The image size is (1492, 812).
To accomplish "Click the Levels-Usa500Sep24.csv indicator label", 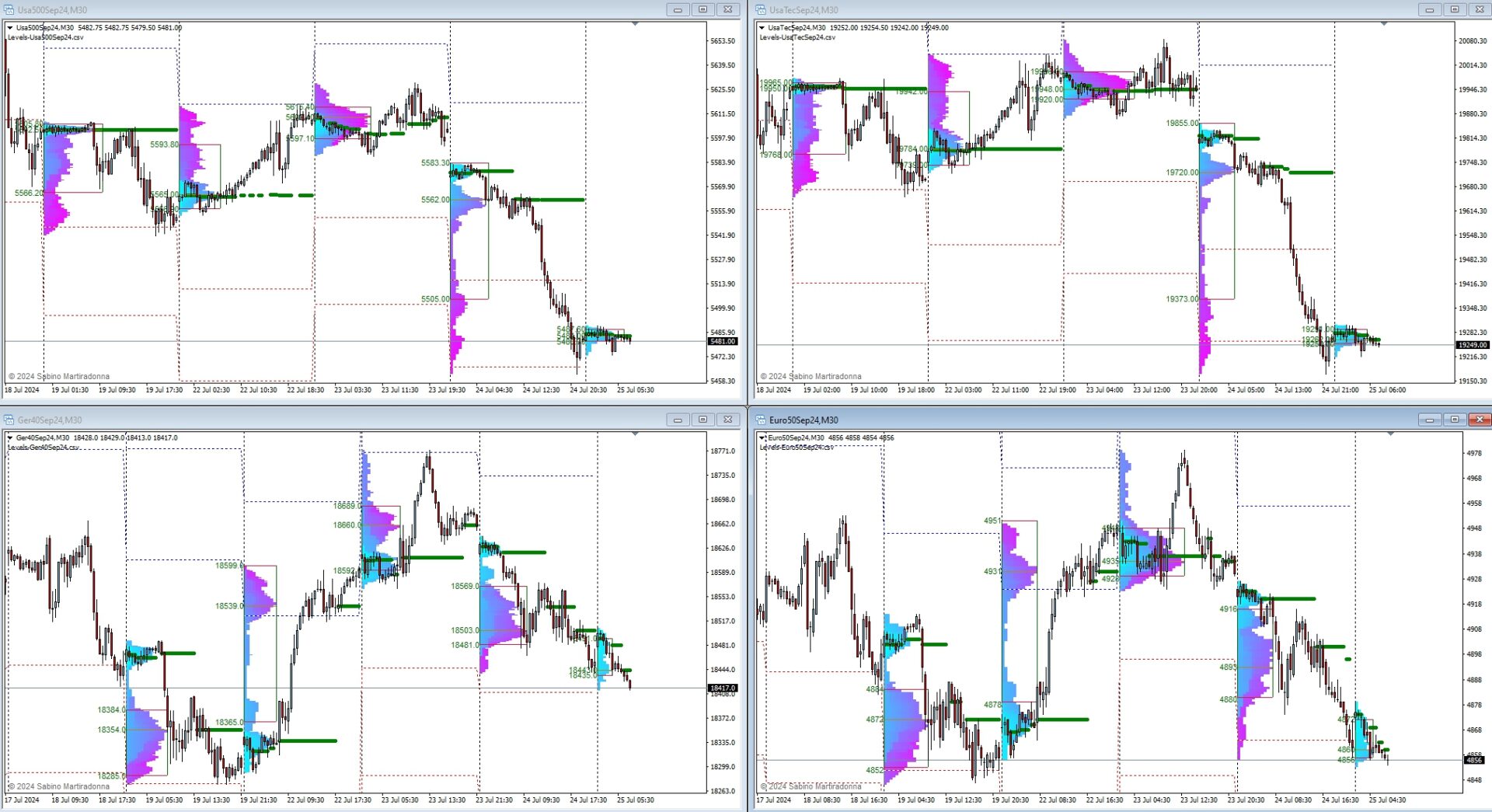I will click(x=46, y=37).
